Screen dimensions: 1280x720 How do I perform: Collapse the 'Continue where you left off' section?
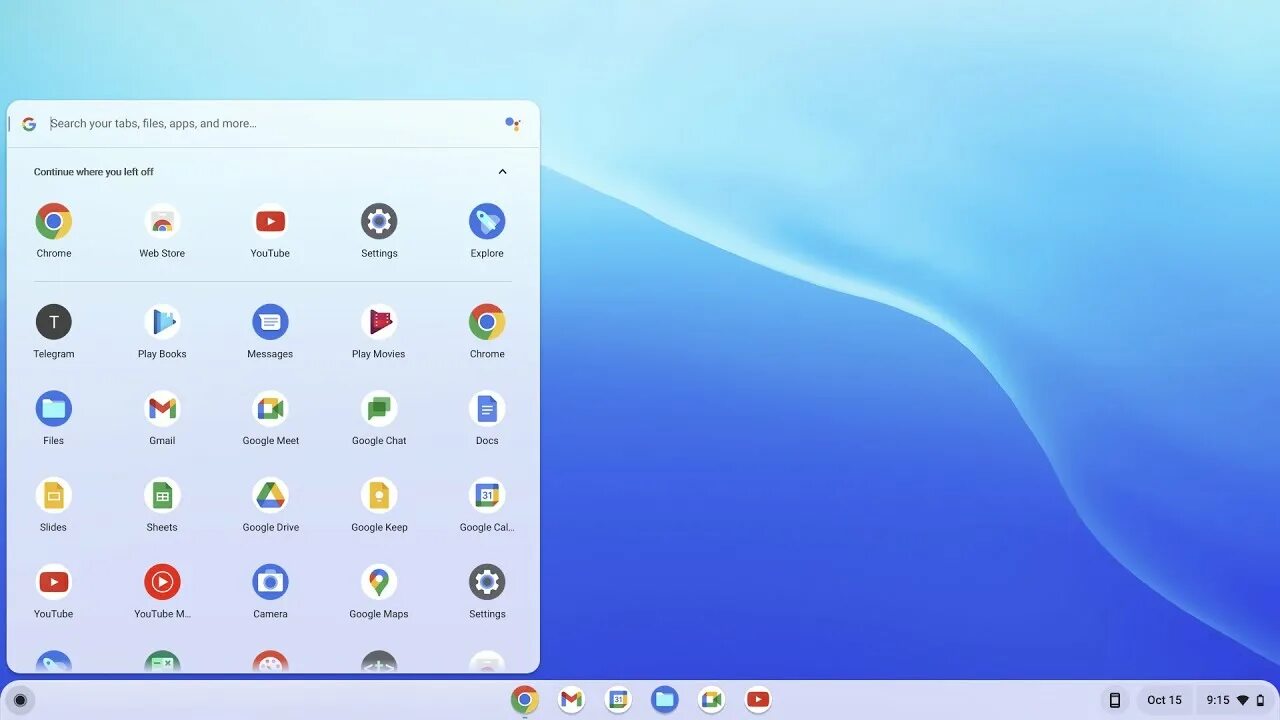pos(502,172)
